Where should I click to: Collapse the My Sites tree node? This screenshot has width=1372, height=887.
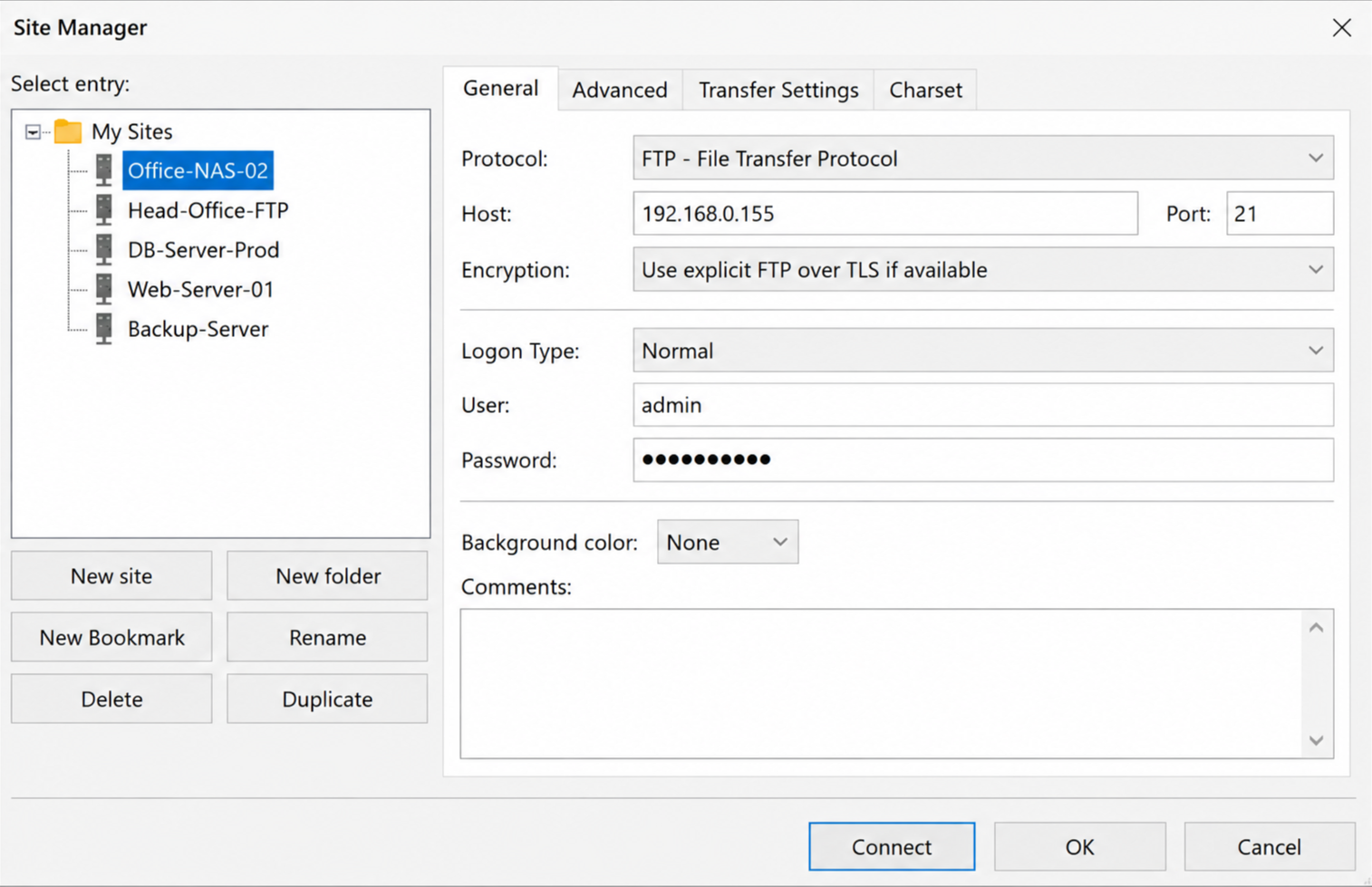coord(33,132)
